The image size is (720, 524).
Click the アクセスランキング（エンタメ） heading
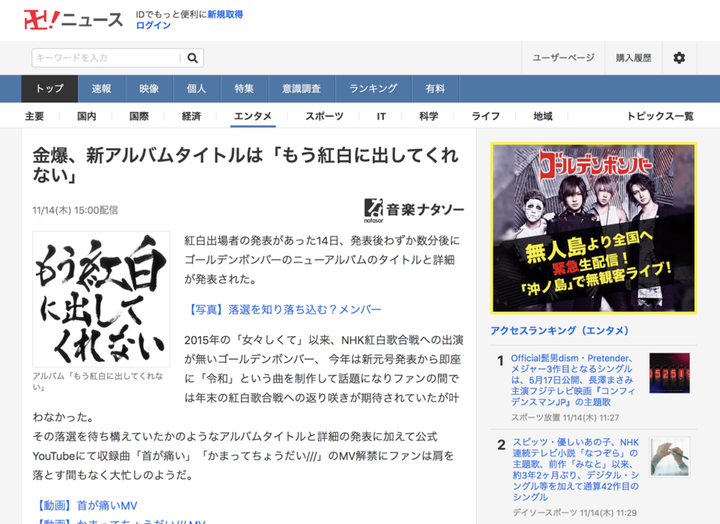(560, 331)
